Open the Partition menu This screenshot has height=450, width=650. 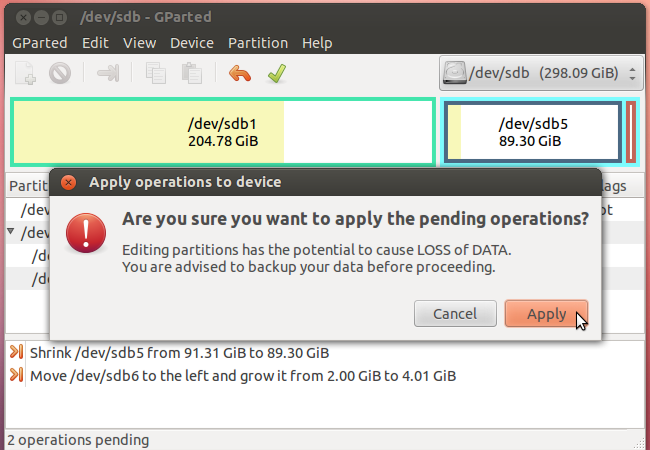257,43
